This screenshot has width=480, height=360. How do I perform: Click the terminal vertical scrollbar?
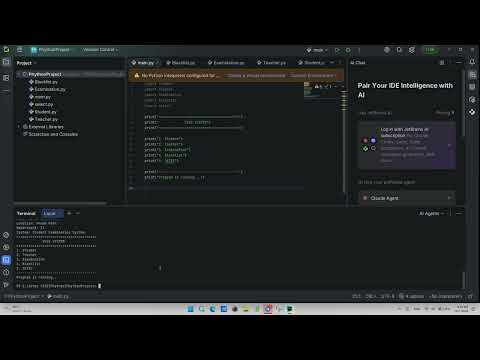tap(463, 280)
